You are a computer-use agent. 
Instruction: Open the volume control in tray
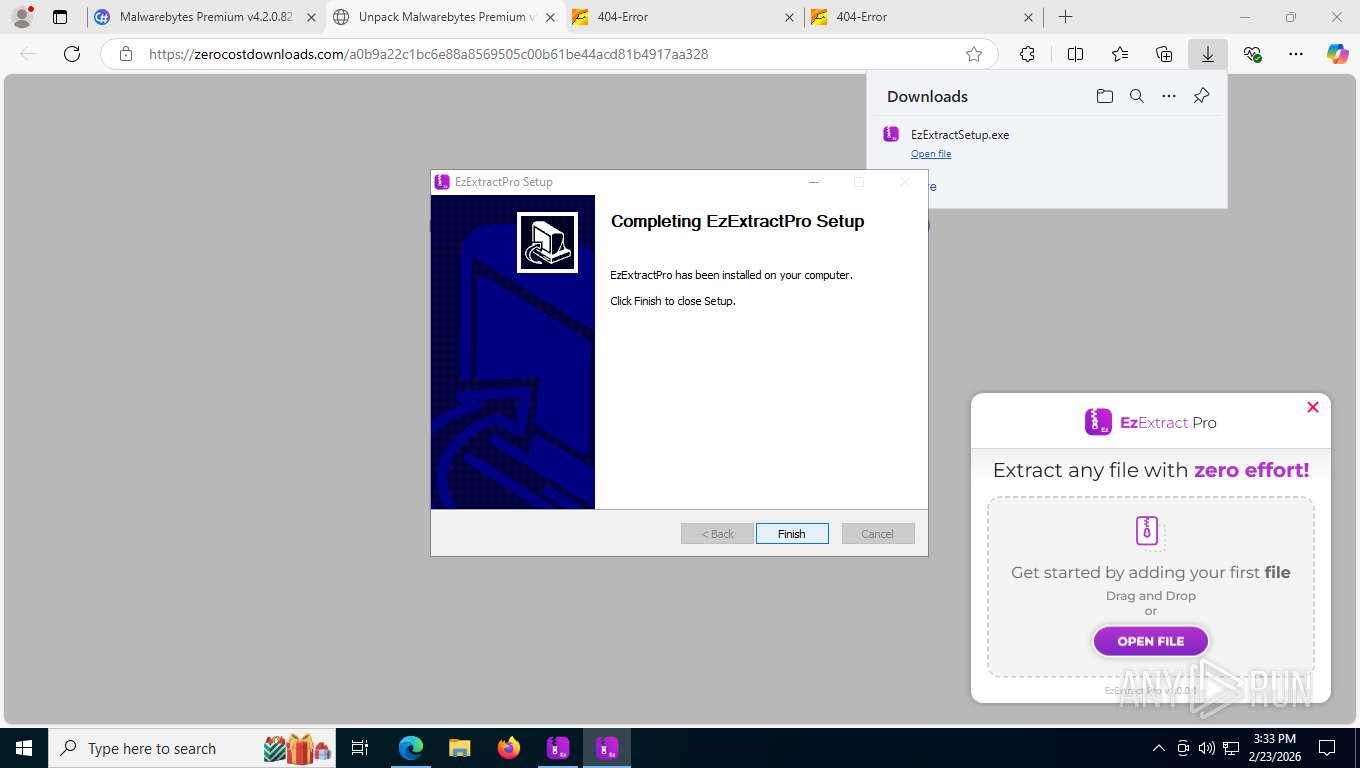tap(1207, 748)
